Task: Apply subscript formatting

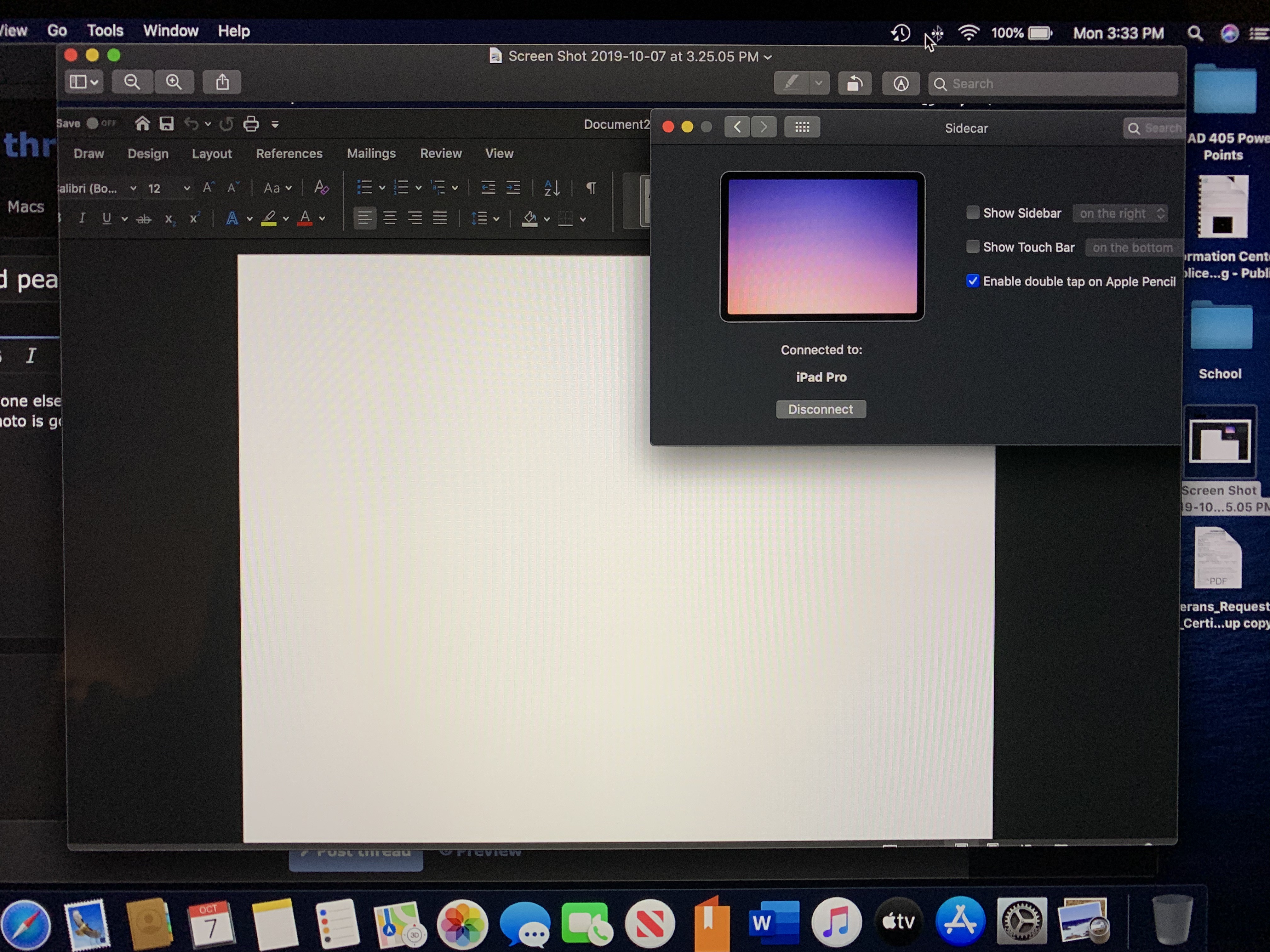Action: 170,218
